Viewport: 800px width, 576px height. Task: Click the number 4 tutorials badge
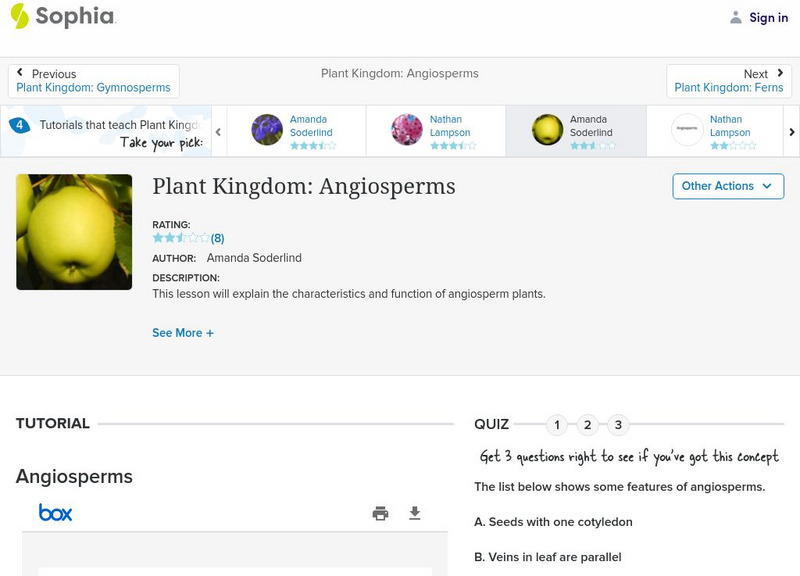19,126
